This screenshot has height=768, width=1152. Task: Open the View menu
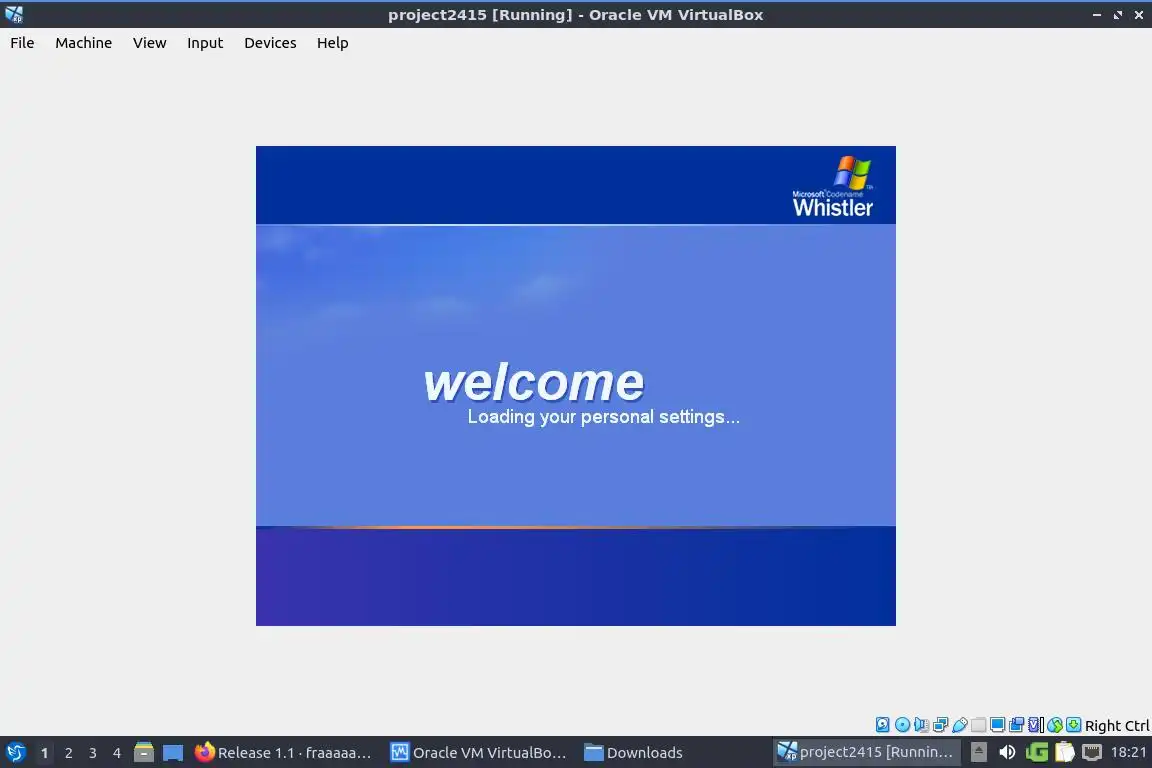[149, 43]
